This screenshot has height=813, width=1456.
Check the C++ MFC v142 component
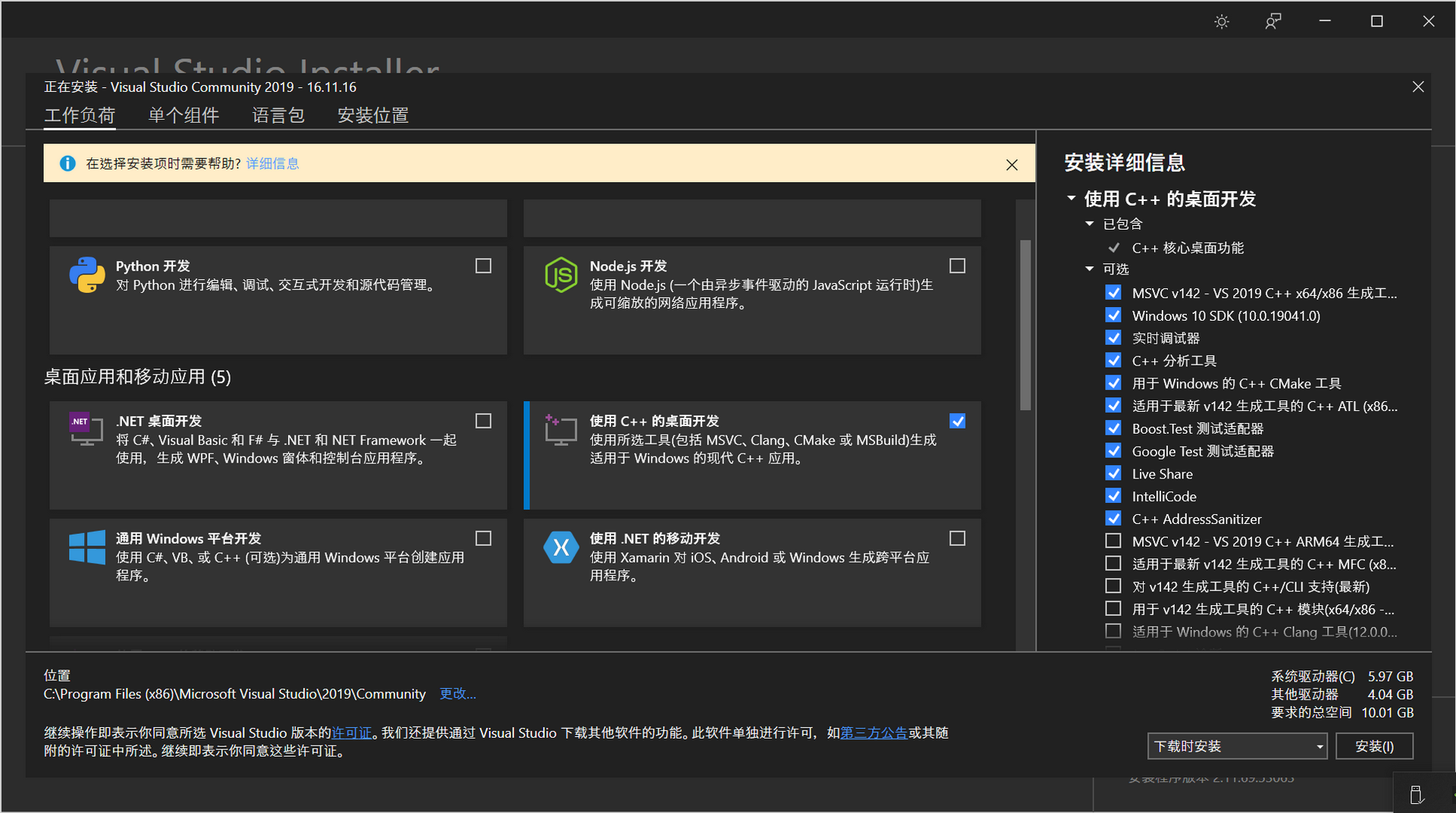1113,563
